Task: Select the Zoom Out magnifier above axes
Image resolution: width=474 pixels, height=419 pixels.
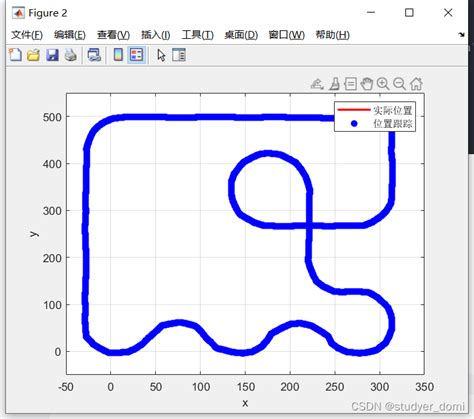Action: pyautogui.click(x=399, y=84)
